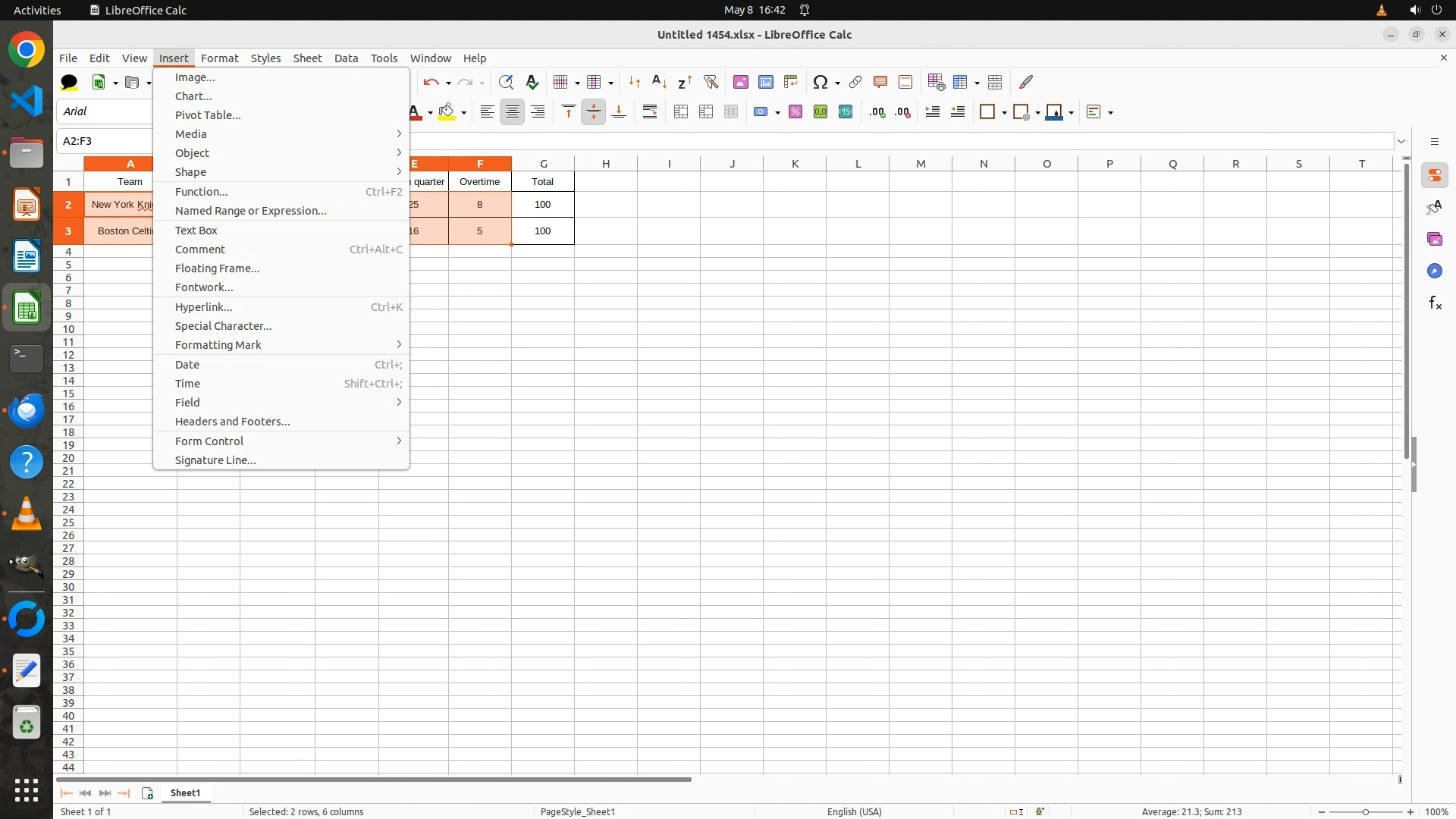The width and height of the screenshot is (1456, 819).
Task: Click the Insert Special Character omega icon
Action: 820,82
